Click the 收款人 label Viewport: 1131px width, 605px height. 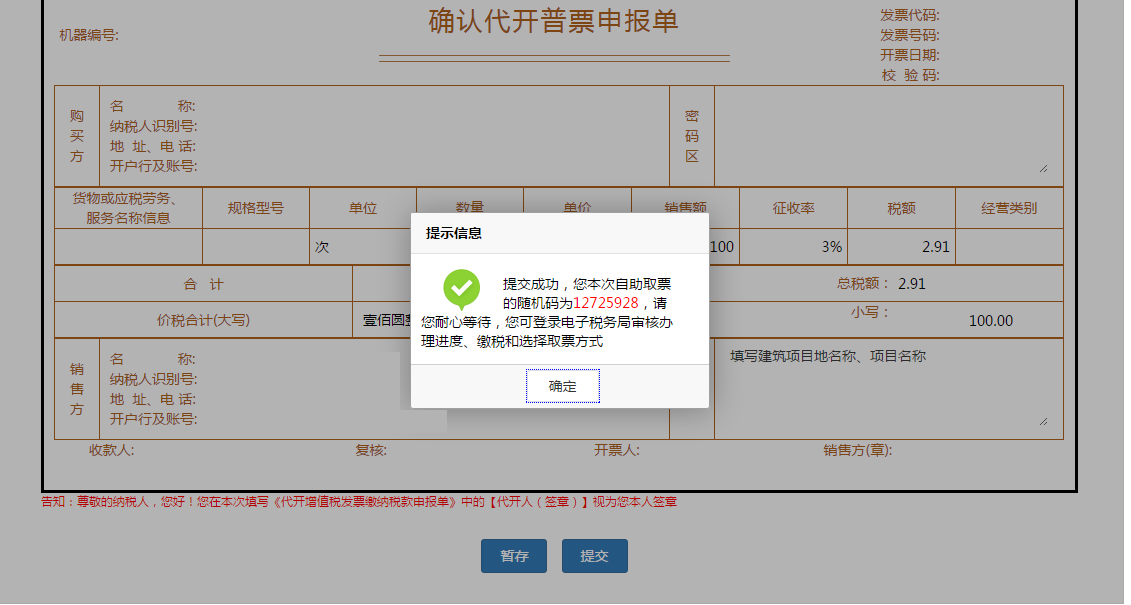point(112,450)
